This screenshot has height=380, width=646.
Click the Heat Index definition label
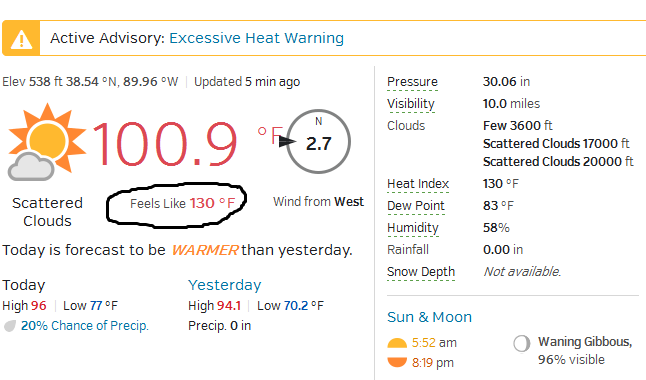(418, 184)
